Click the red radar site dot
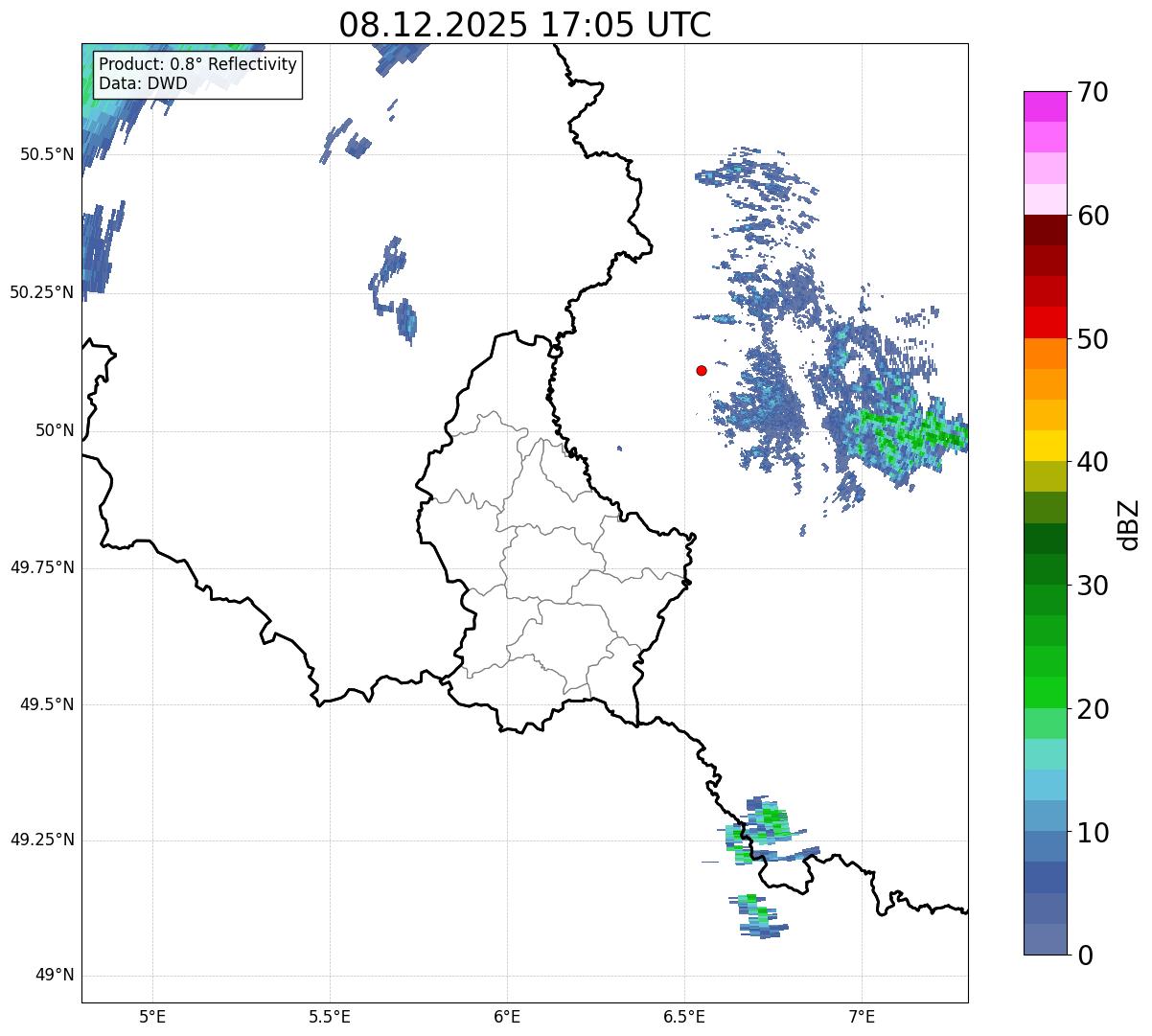The height and width of the screenshot is (1036, 1152). [x=702, y=370]
